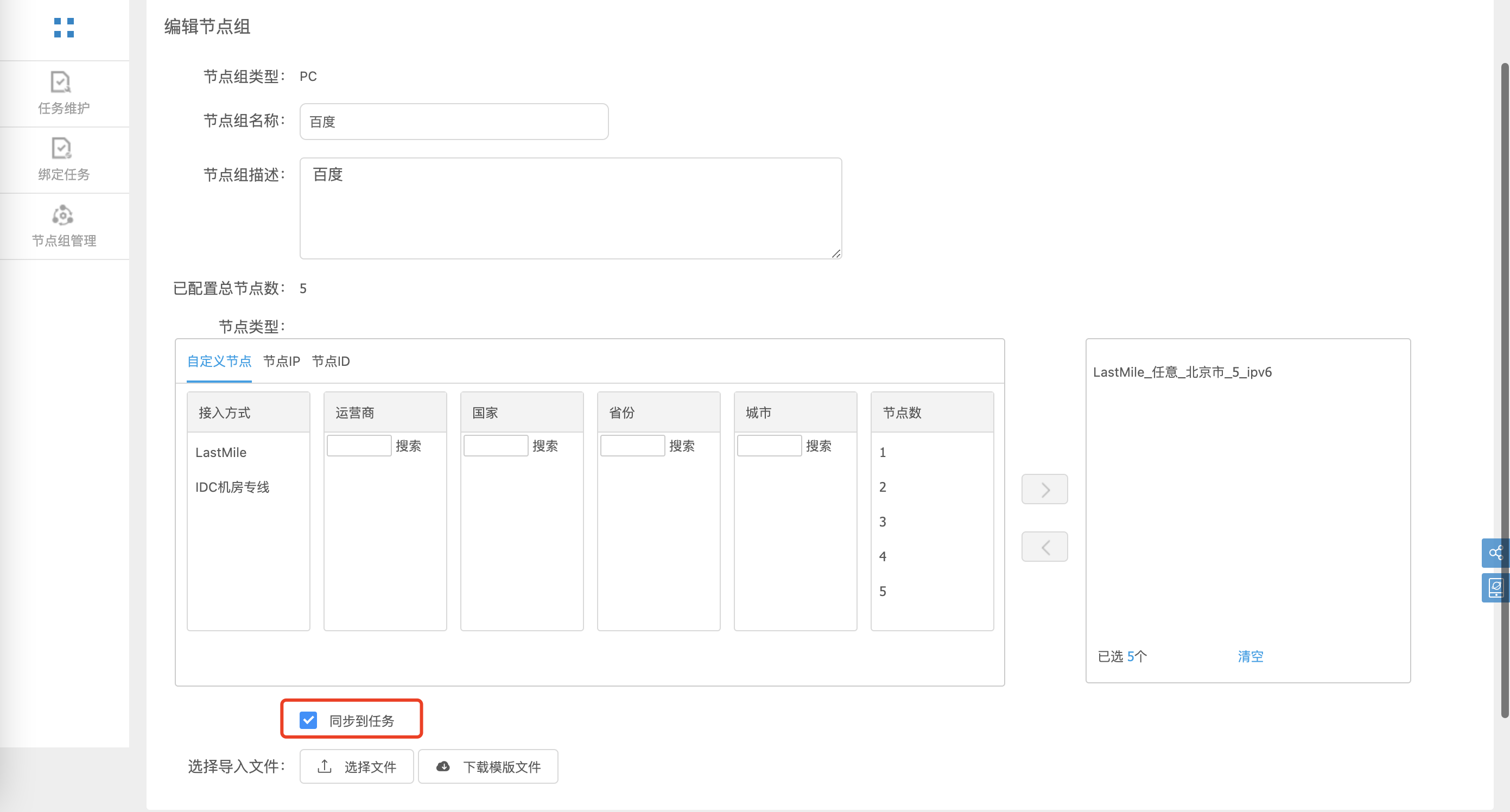The width and height of the screenshot is (1510, 812).
Task: Move selection left with arrow button
Action: pyautogui.click(x=1044, y=547)
